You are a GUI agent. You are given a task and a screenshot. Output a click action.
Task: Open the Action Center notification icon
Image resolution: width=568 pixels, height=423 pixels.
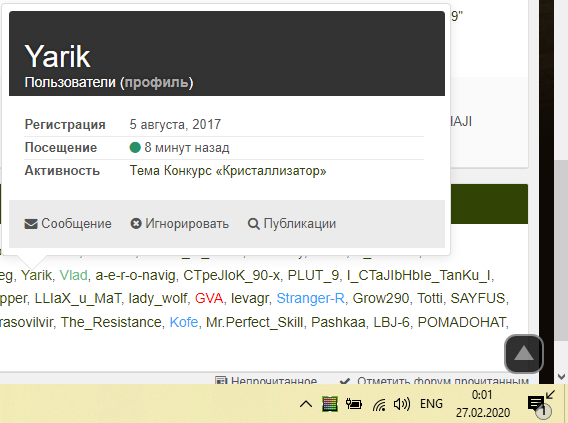tap(539, 404)
